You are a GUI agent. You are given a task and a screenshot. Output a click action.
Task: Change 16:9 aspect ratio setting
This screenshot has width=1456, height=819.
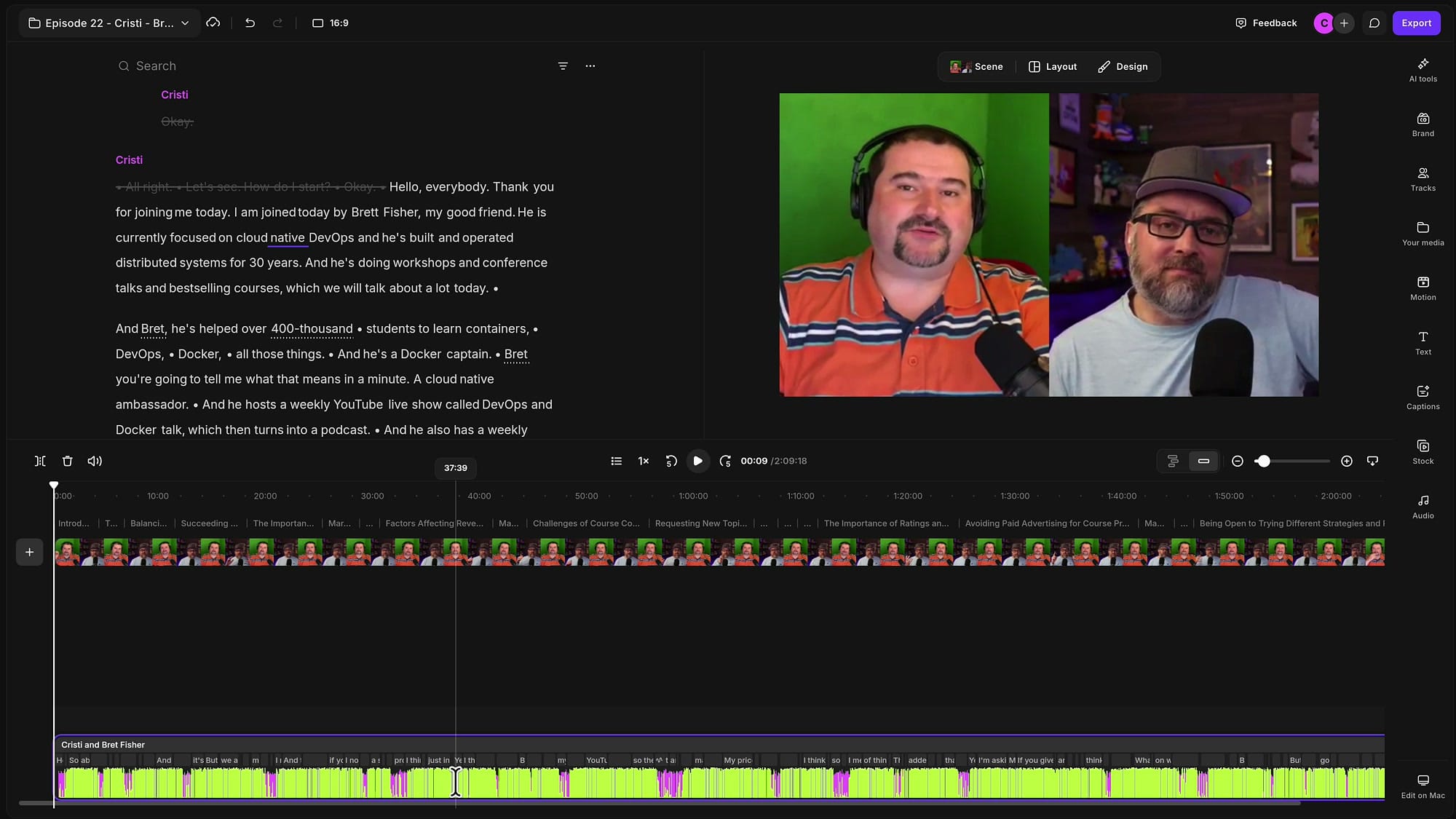331,23
